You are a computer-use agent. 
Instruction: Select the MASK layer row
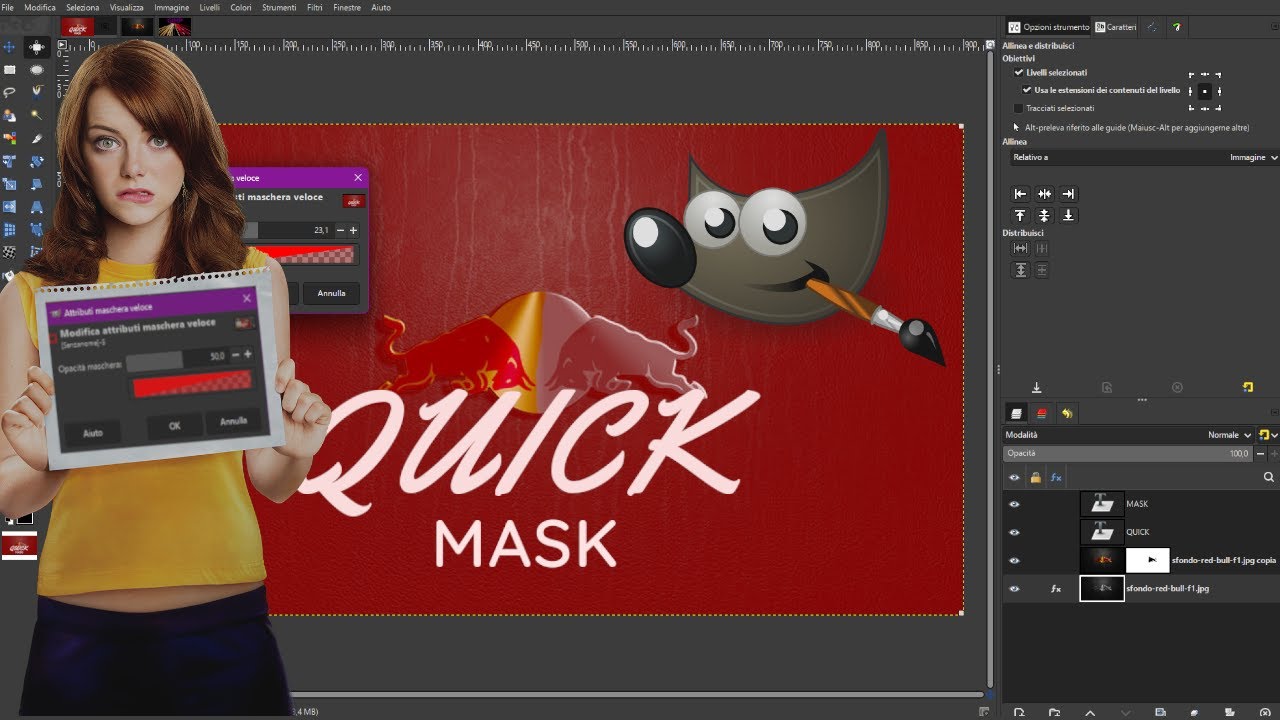point(1141,504)
